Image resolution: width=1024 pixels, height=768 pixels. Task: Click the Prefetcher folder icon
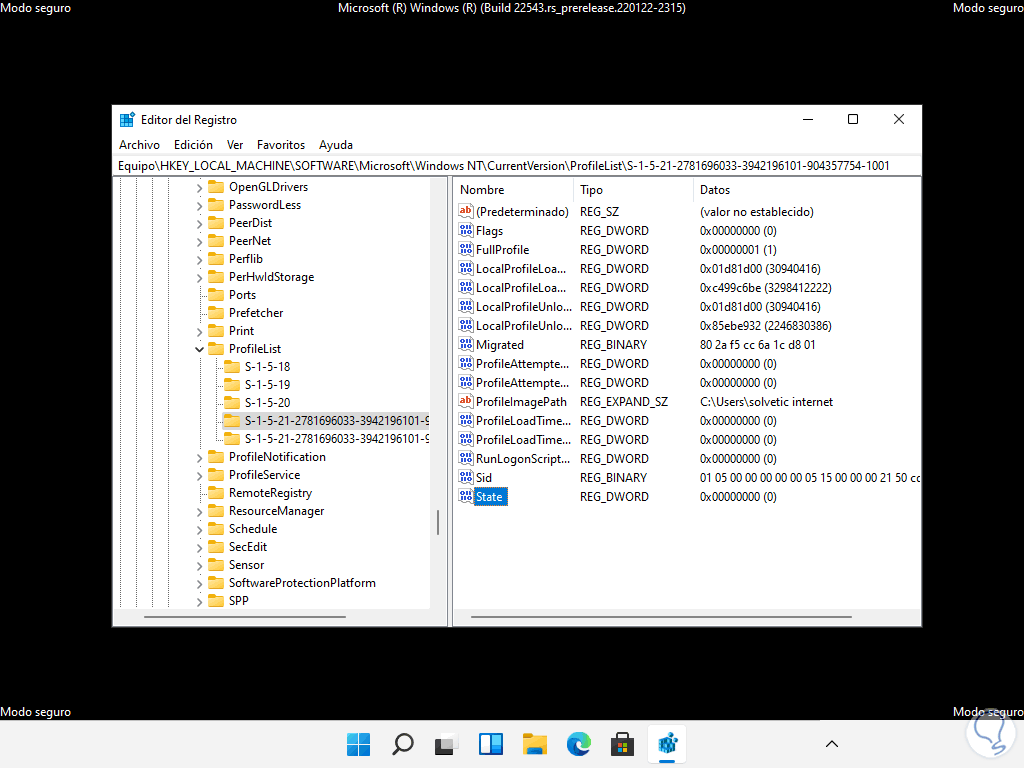click(x=216, y=313)
